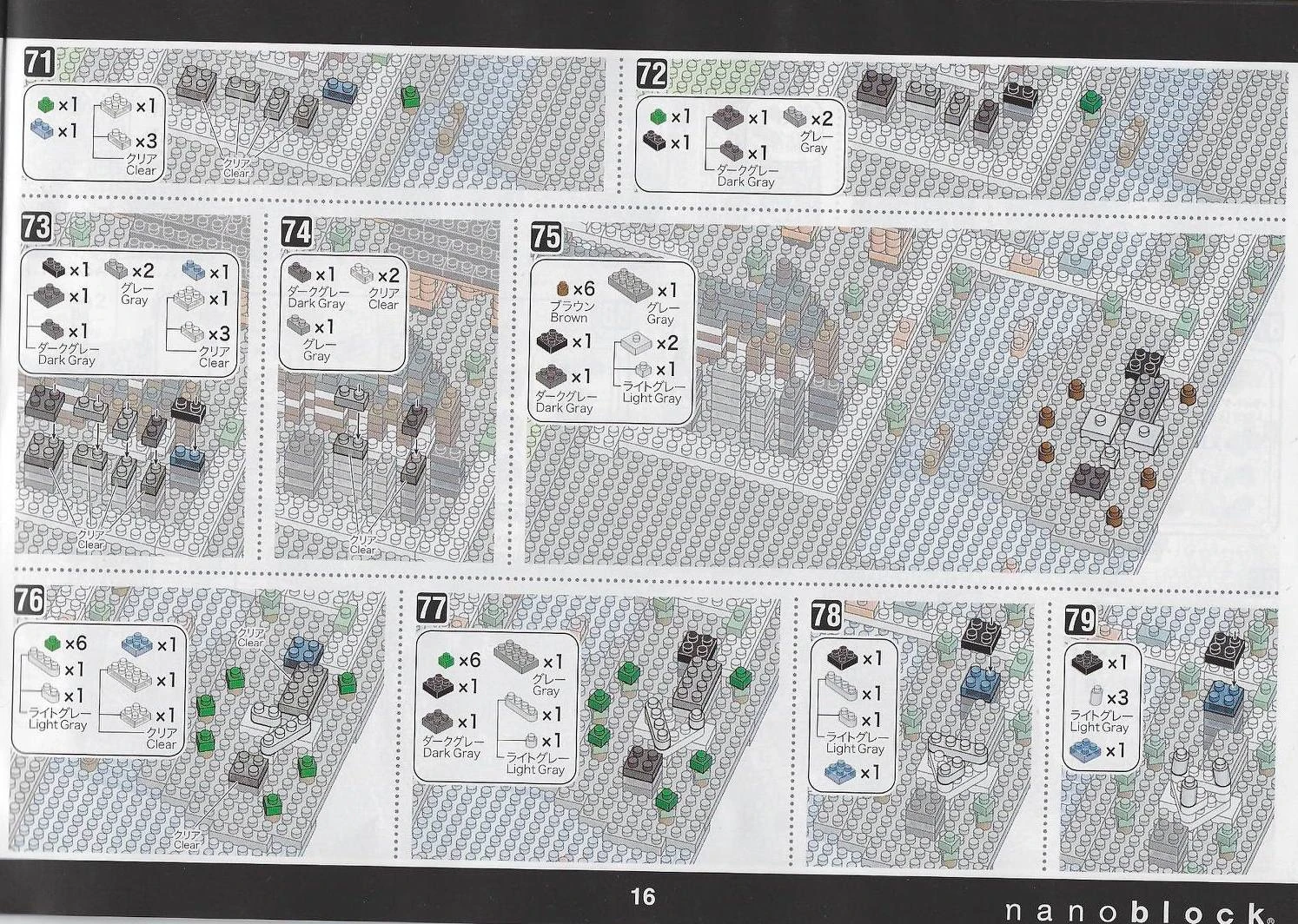Click the Dark Gray label in step 73
The image size is (1298, 924).
[x=67, y=360]
